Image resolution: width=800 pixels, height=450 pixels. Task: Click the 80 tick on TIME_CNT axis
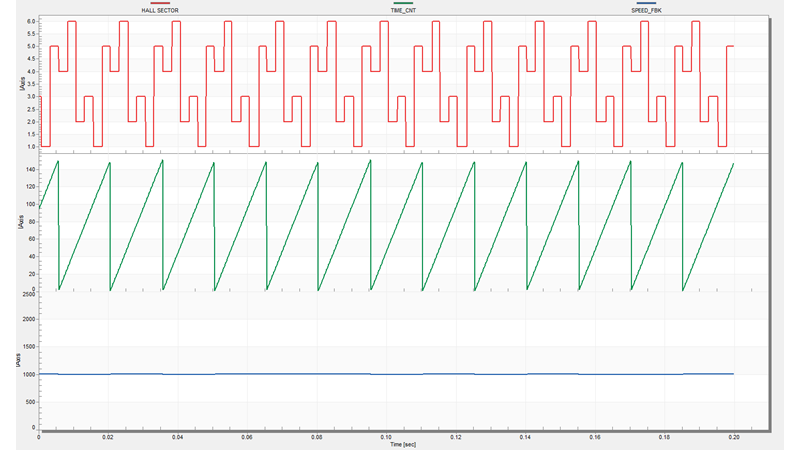pyautogui.click(x=32, y=221)
